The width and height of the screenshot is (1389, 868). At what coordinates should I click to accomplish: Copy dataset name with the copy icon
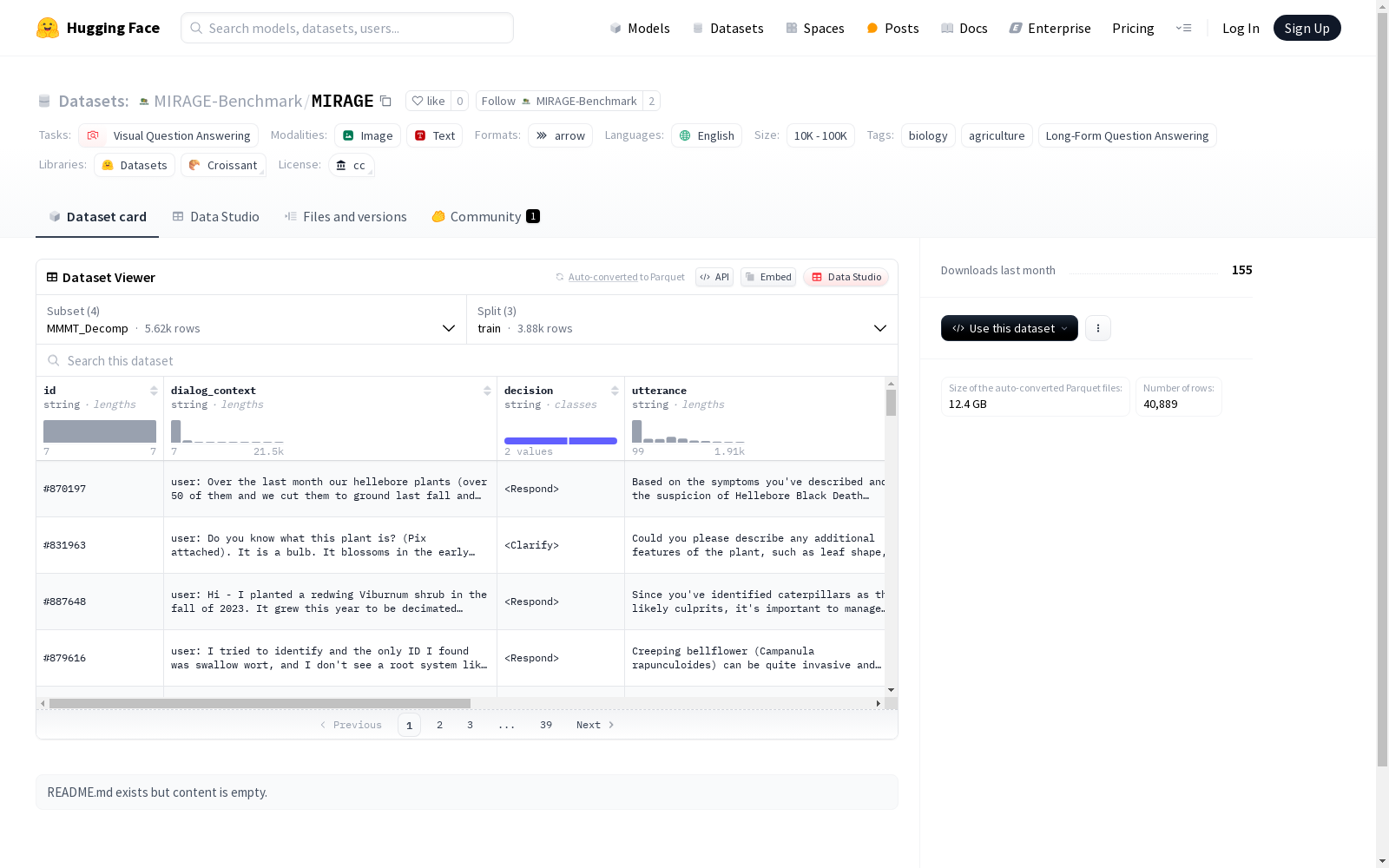pyautogui.click(x=385, y=101)
